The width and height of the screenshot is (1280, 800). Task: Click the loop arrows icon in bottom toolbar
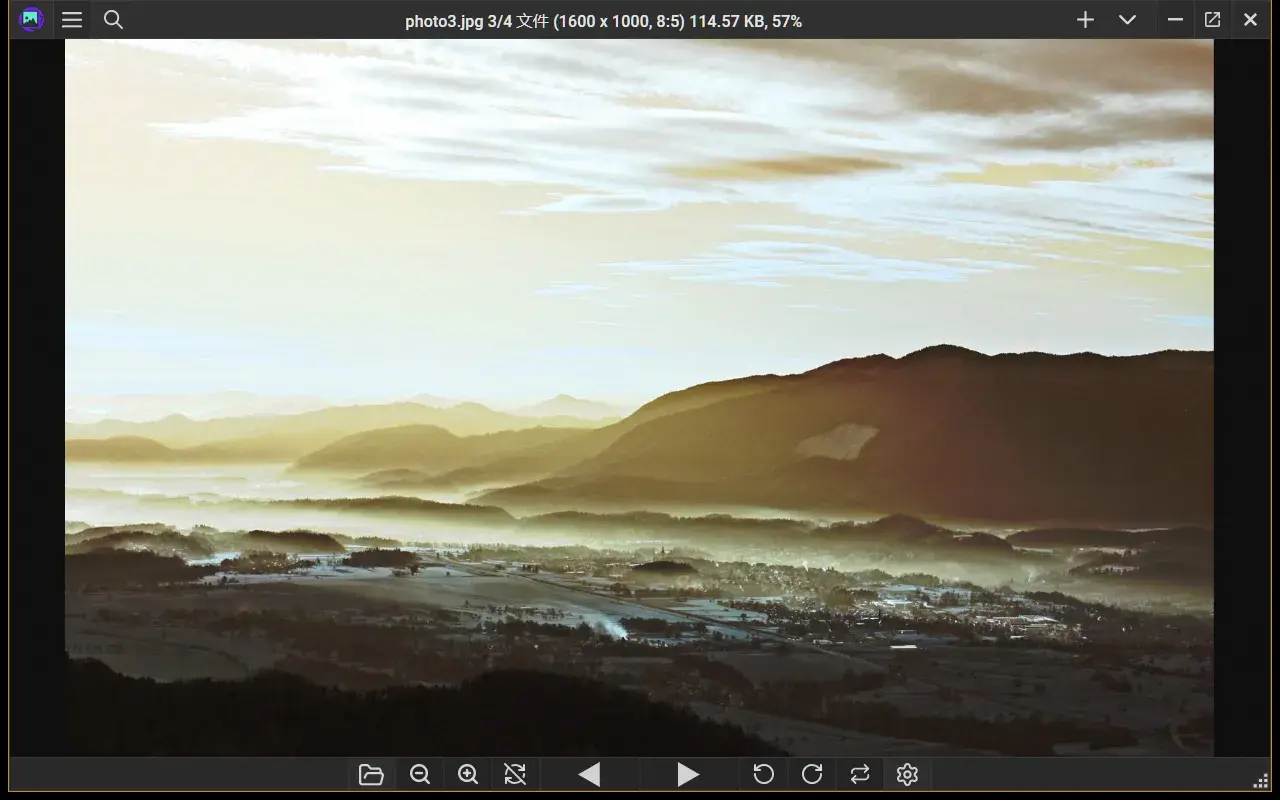860,774
